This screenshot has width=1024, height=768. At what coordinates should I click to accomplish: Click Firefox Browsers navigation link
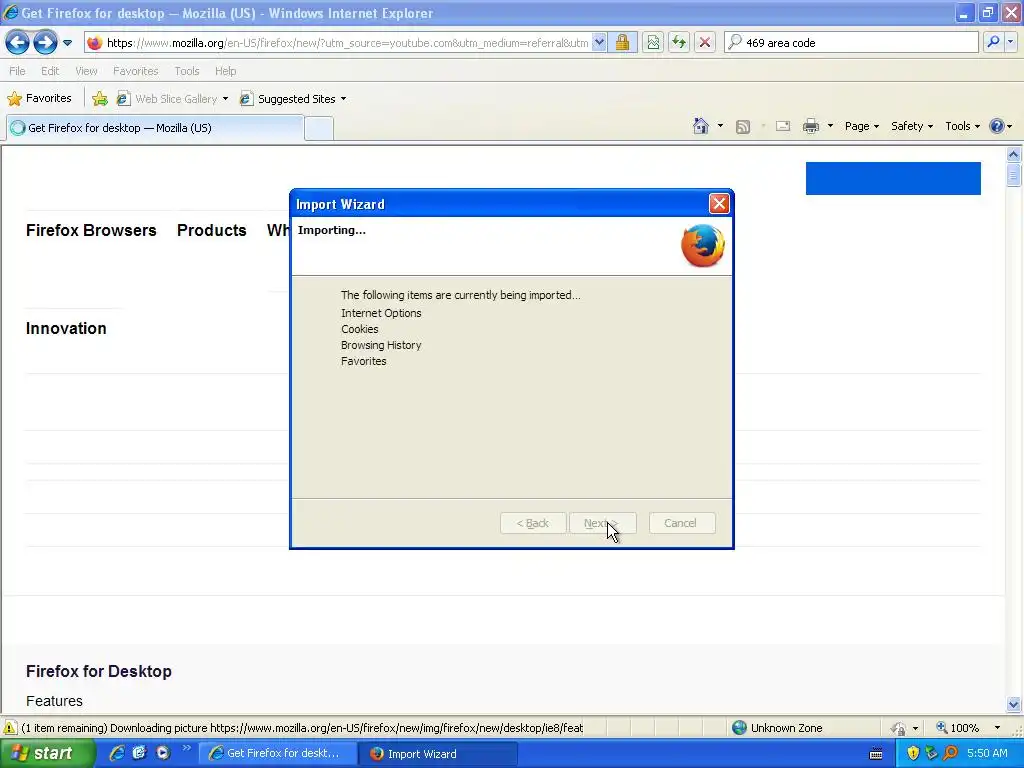pyautogui.click(x=91, y=231)
